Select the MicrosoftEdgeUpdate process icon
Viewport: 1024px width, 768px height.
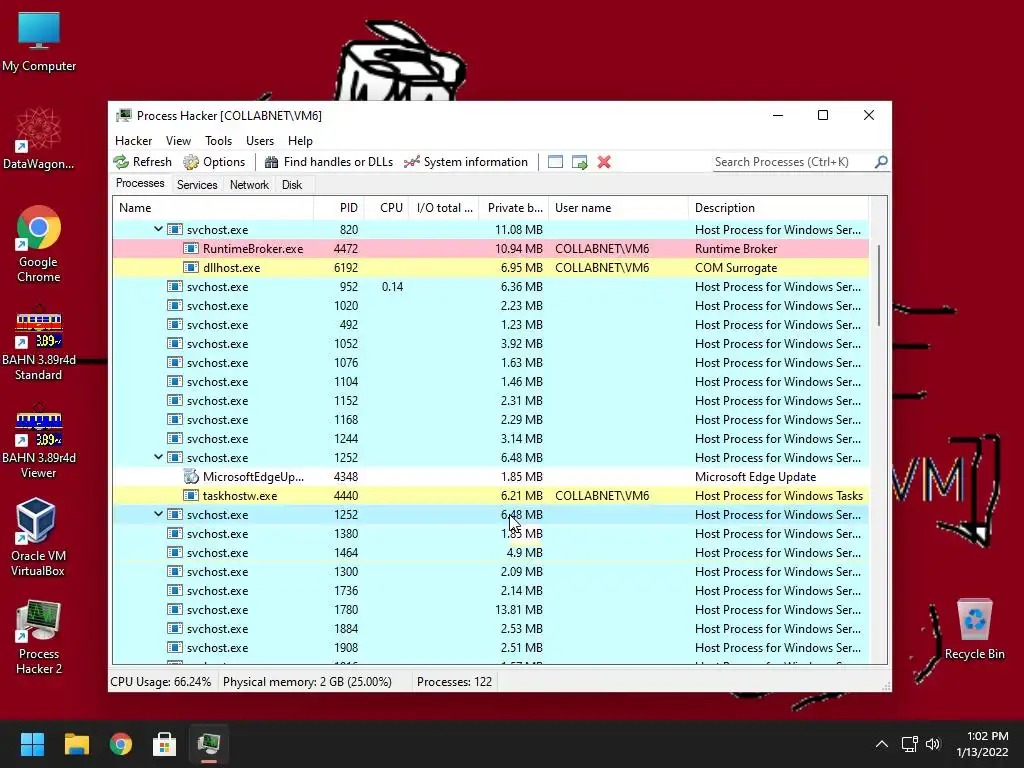pyautogui.click(x=191, y=476)
